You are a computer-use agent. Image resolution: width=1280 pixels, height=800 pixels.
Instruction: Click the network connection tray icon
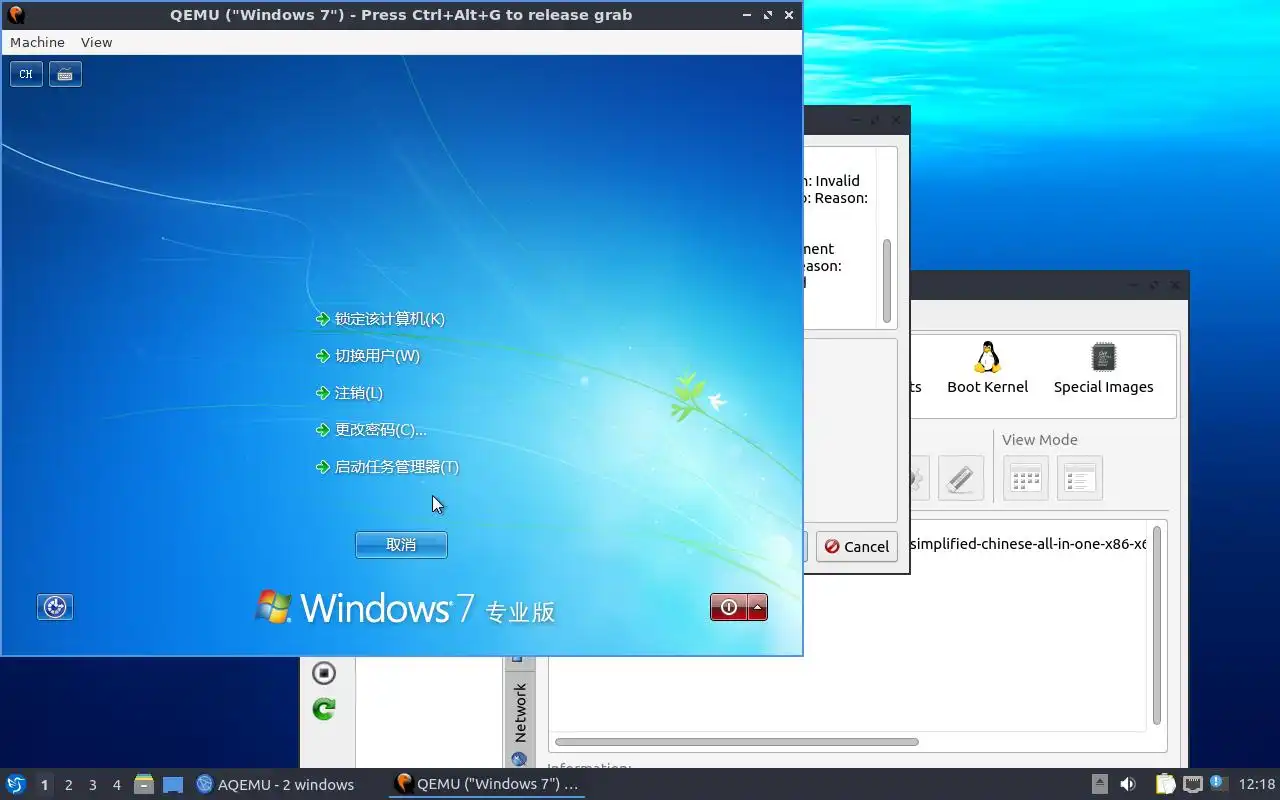pyautogui.click(x=1192, y=784)
